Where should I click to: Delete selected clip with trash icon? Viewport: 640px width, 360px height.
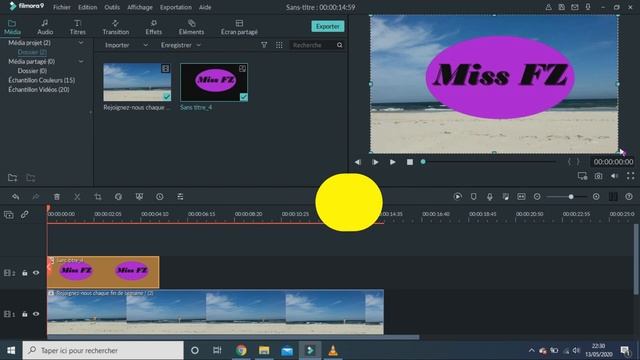click(57, 197)
